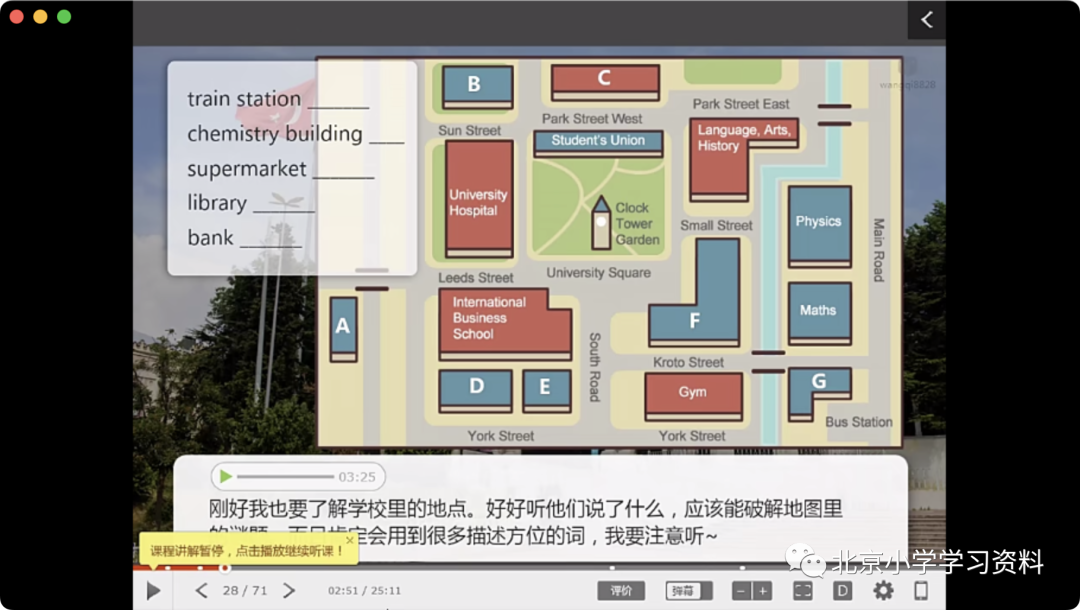
Task: Open the settings gear in player bar
Action: 883,590
